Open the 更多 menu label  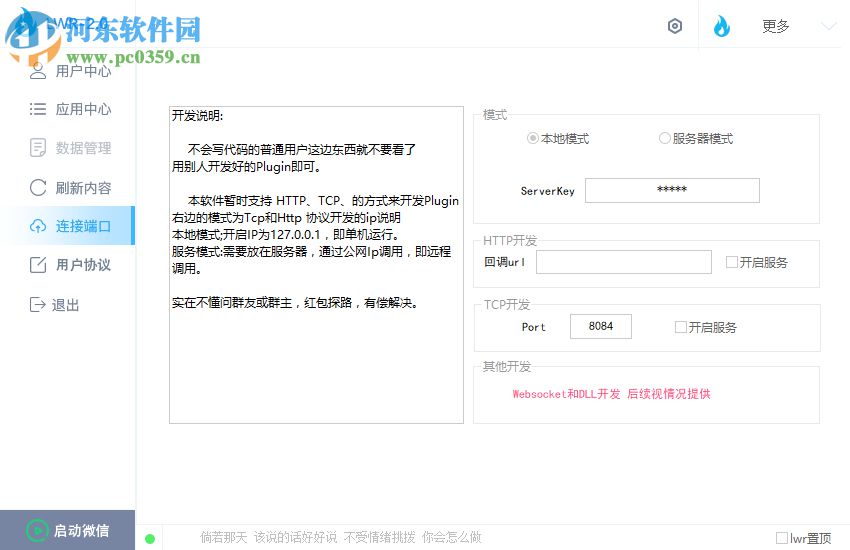pos(776,26)
